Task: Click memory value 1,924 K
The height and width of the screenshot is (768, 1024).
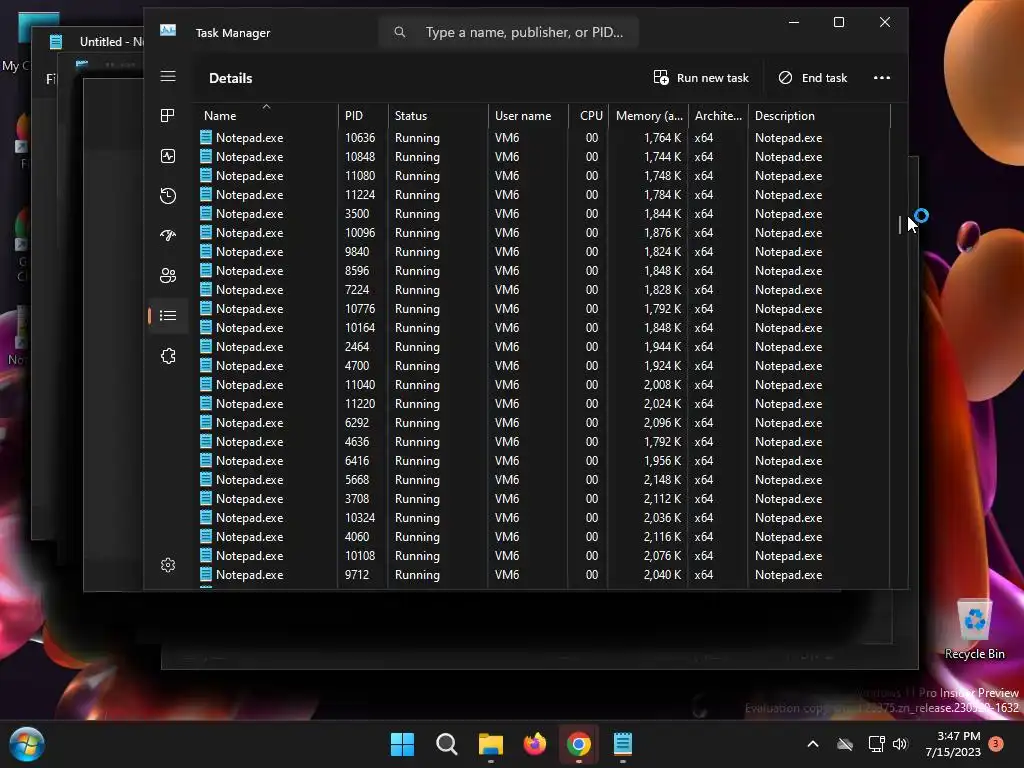Action: [x=662, y=365]
